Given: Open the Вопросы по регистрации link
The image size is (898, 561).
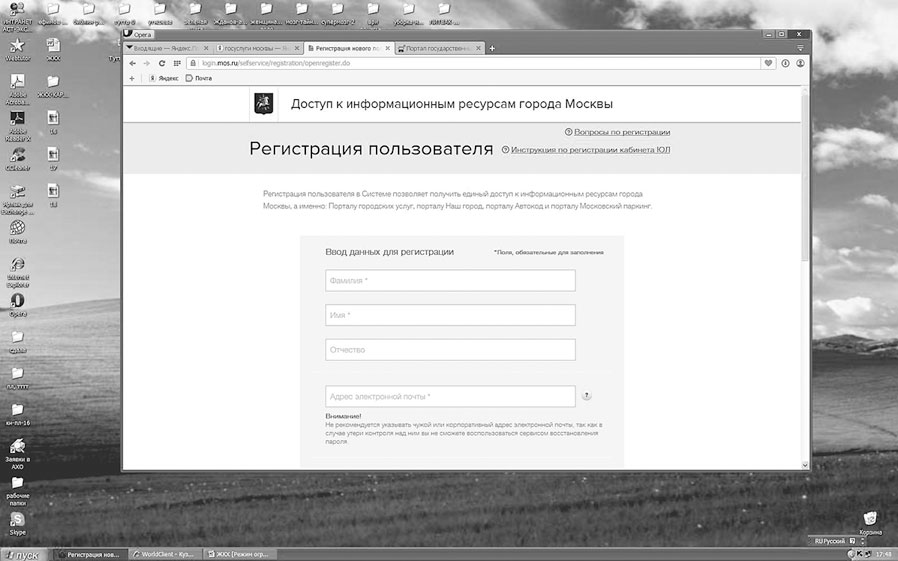Looking at the screenshot, I should click(621, 132).
